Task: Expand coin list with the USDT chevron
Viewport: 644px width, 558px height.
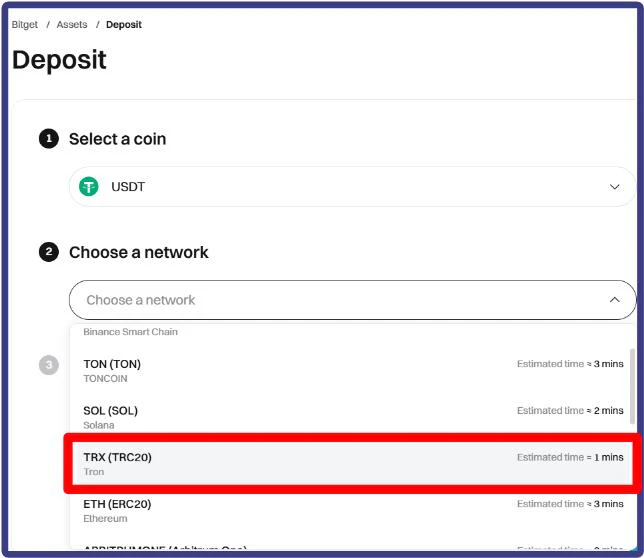Action: pyautogui.click(x=614, y=187)
